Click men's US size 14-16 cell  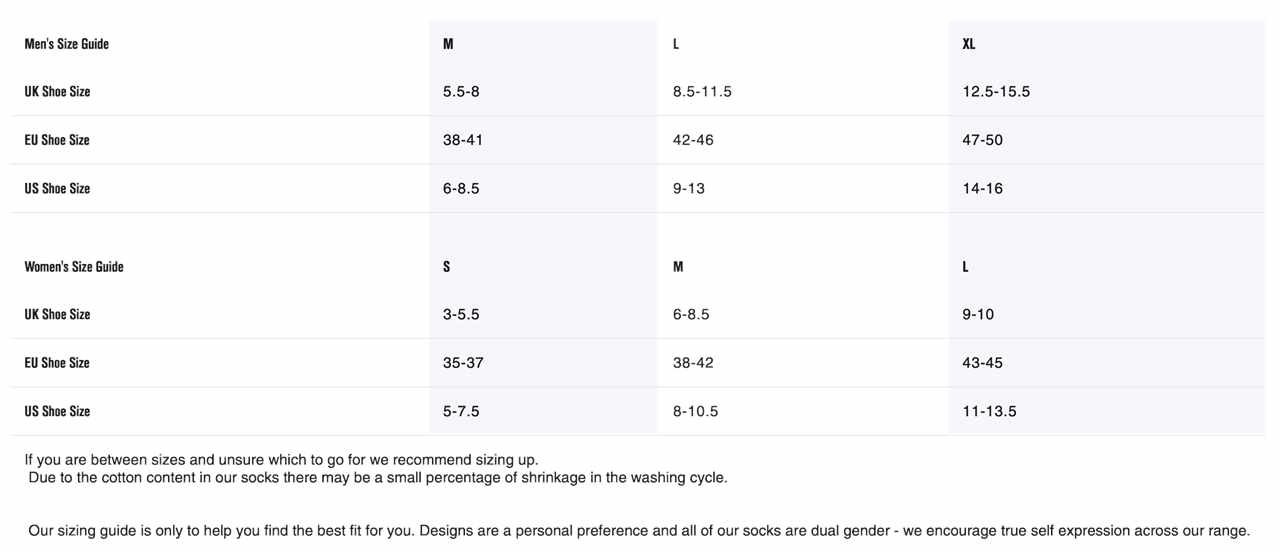(982, 189)
